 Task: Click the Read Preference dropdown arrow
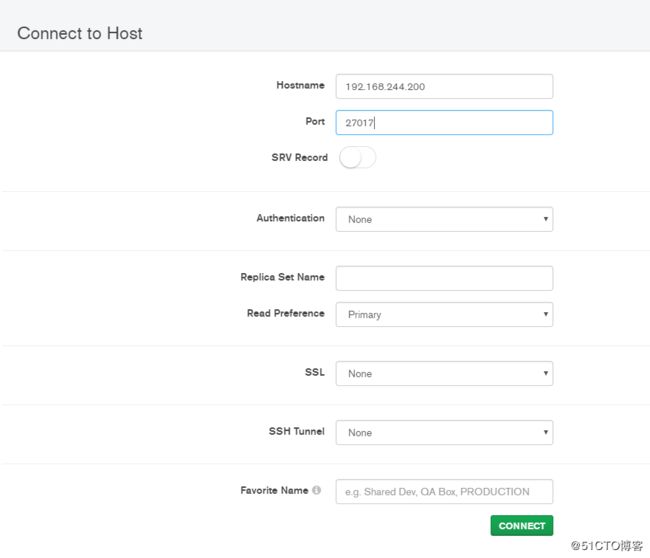click(546, 314)
